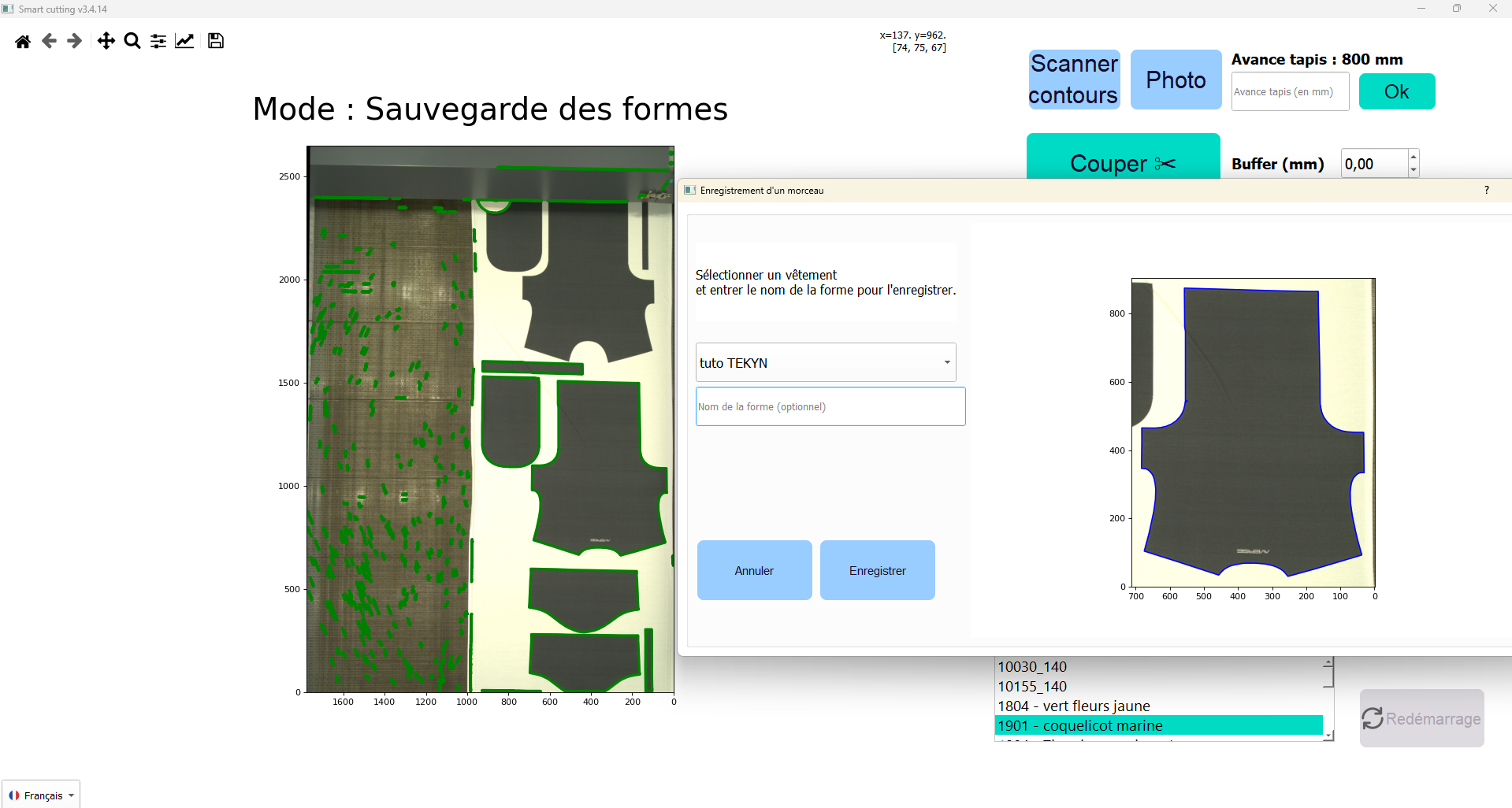This screenshot has height=808, width=1512.
Task: Click inside the Nom de la forme field
Action: (x=830, y=407)
